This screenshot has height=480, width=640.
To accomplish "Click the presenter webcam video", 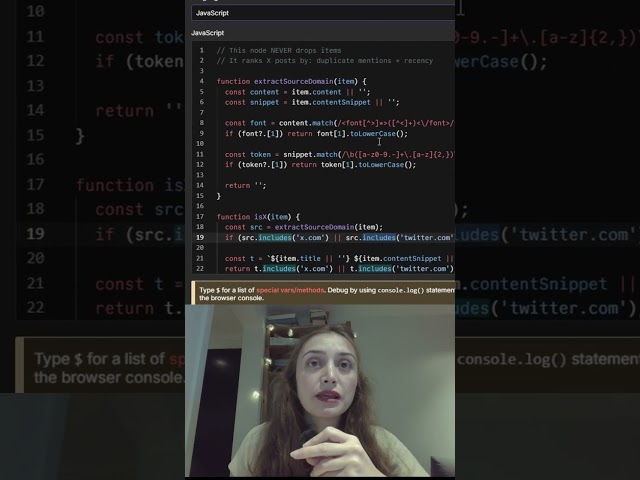I will pos(320,391).
